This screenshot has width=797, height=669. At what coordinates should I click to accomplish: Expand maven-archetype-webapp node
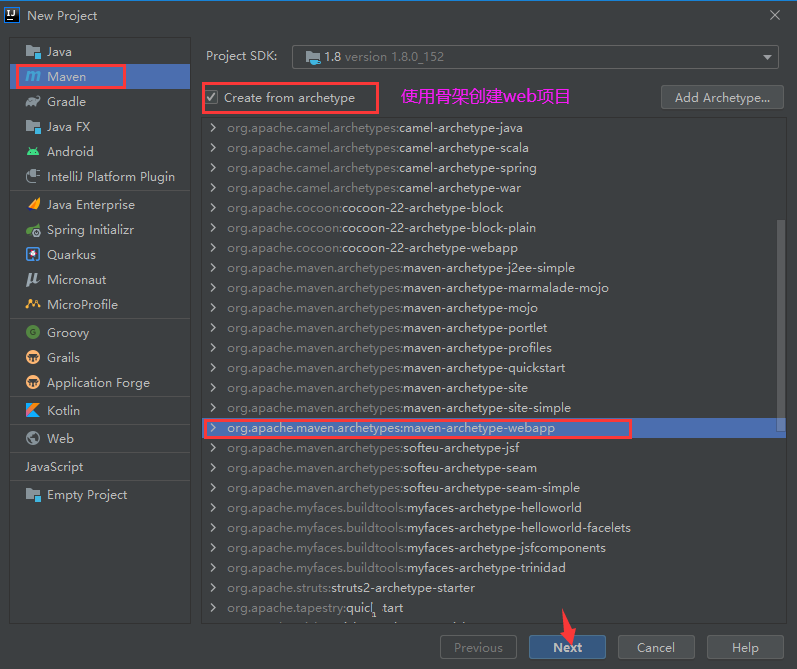(x=213, y=428)
